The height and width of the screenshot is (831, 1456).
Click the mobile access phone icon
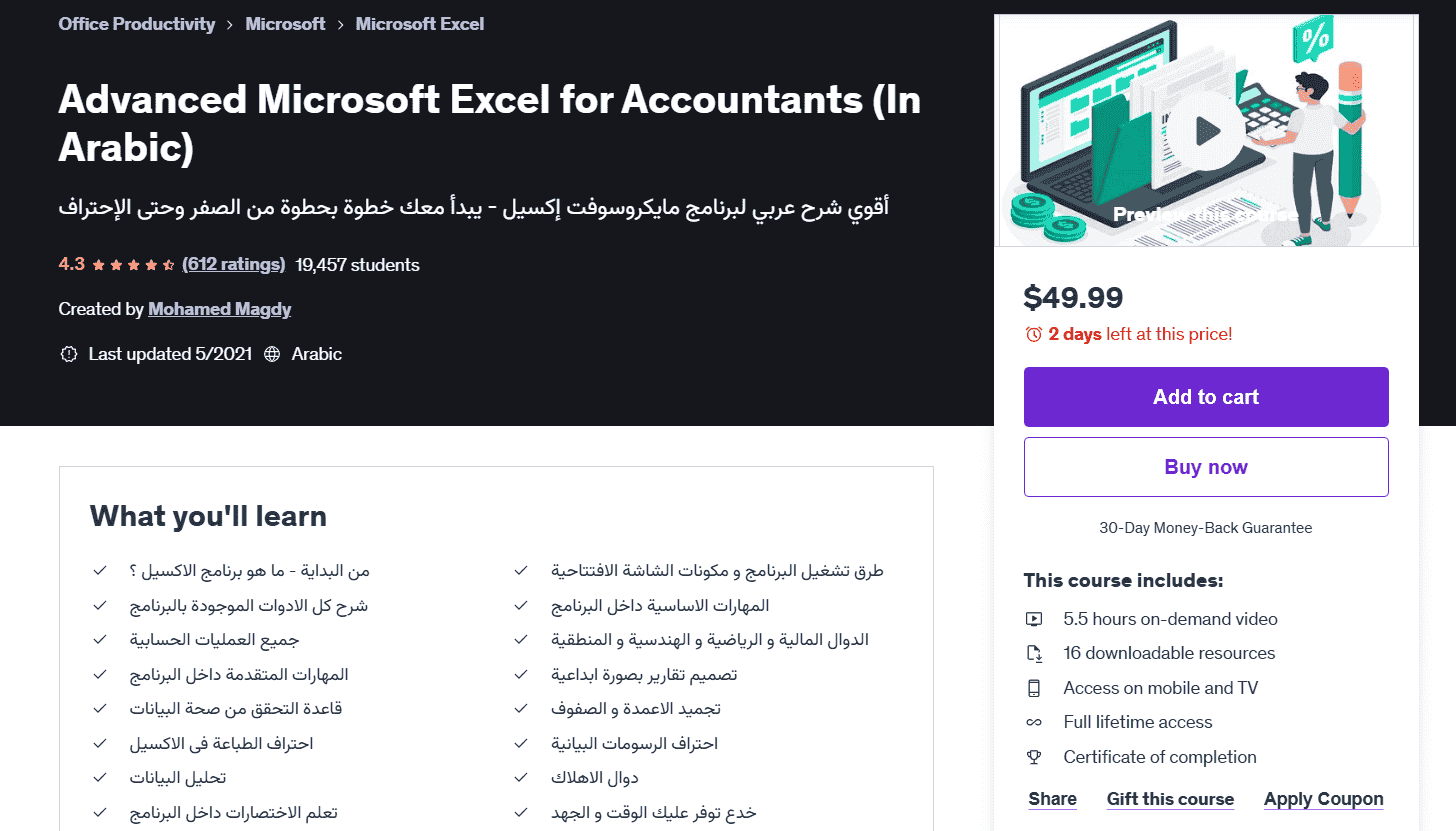[x=1035, y=688]
